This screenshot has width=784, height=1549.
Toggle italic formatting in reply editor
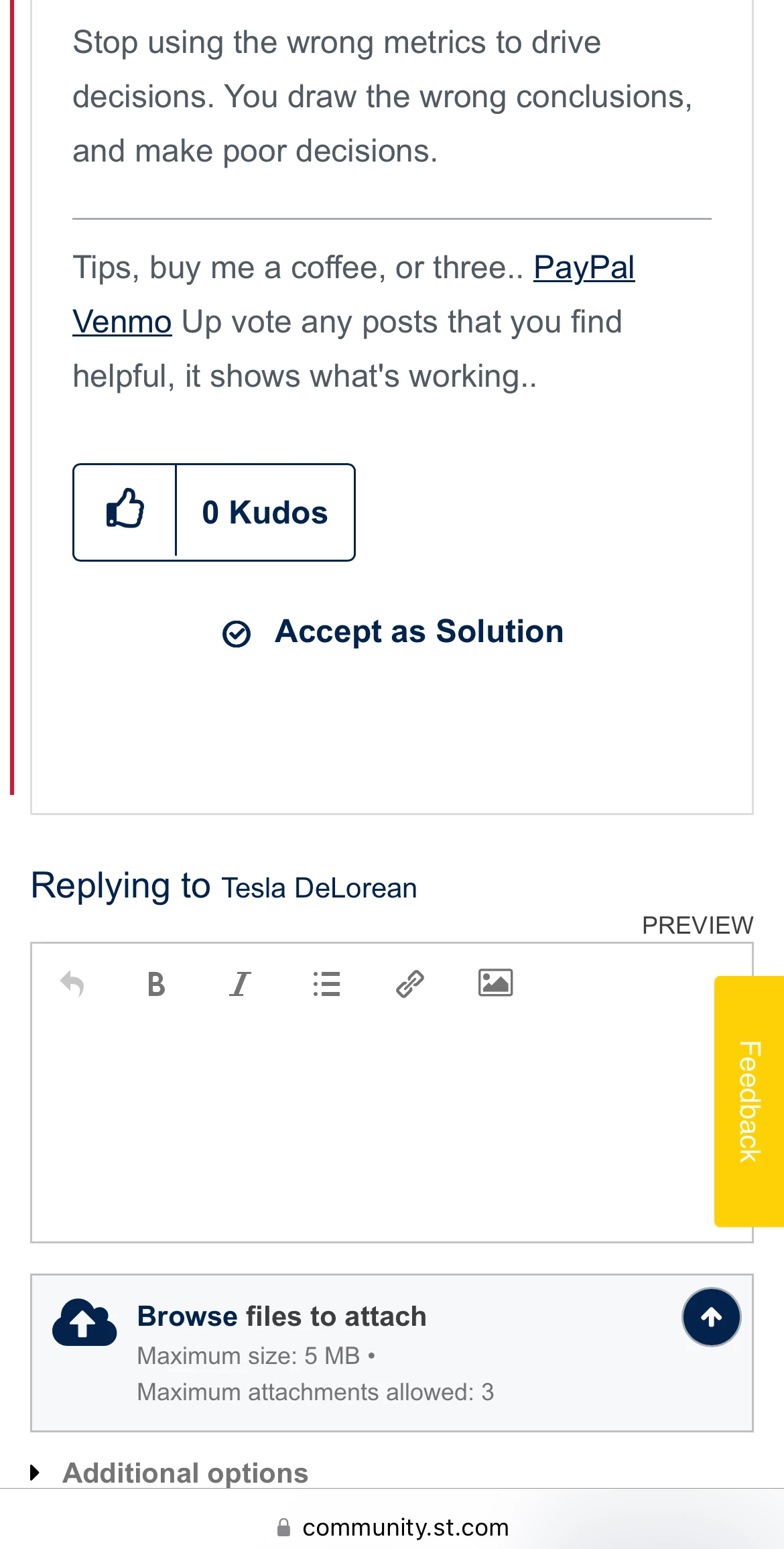[240, 984]
